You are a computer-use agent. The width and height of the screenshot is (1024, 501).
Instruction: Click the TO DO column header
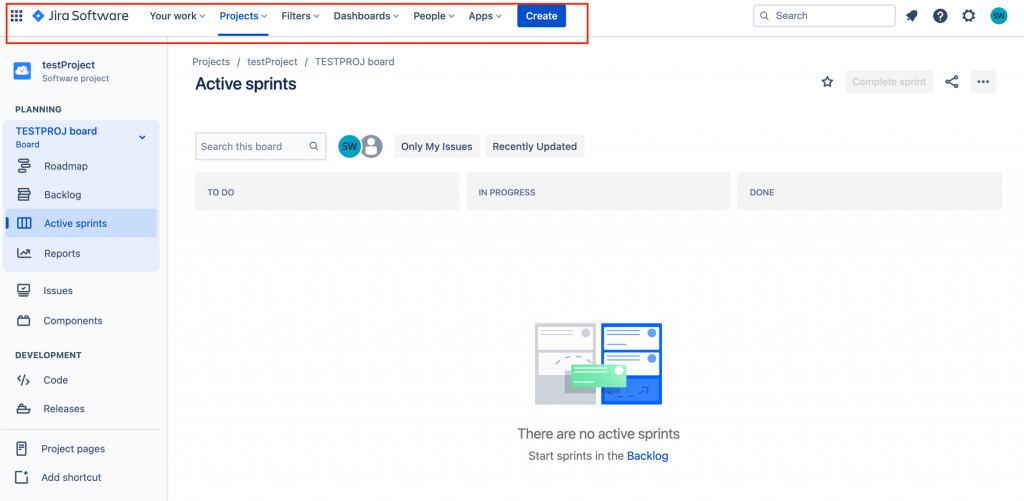pyautogui.click(x=327, y=192)
